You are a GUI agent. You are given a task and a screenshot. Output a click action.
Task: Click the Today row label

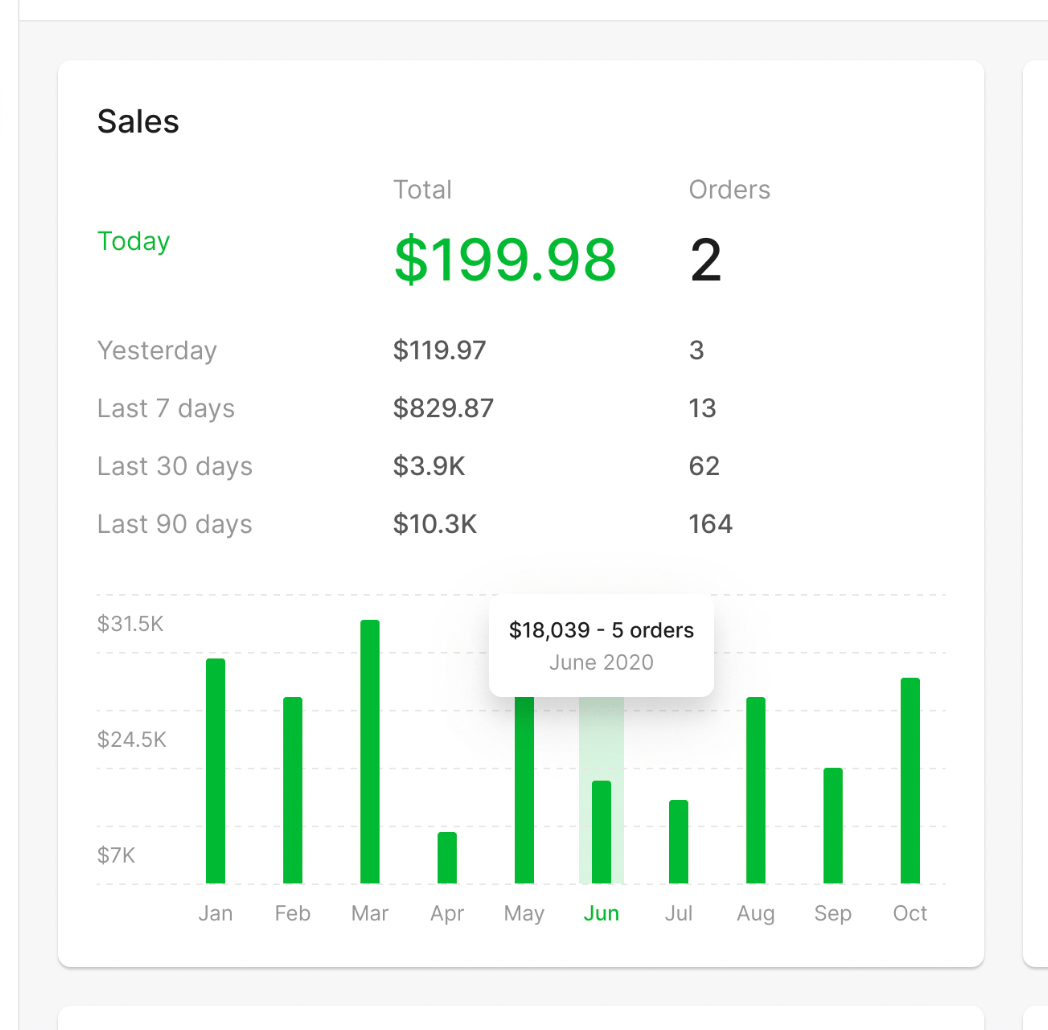coord(134,242)
